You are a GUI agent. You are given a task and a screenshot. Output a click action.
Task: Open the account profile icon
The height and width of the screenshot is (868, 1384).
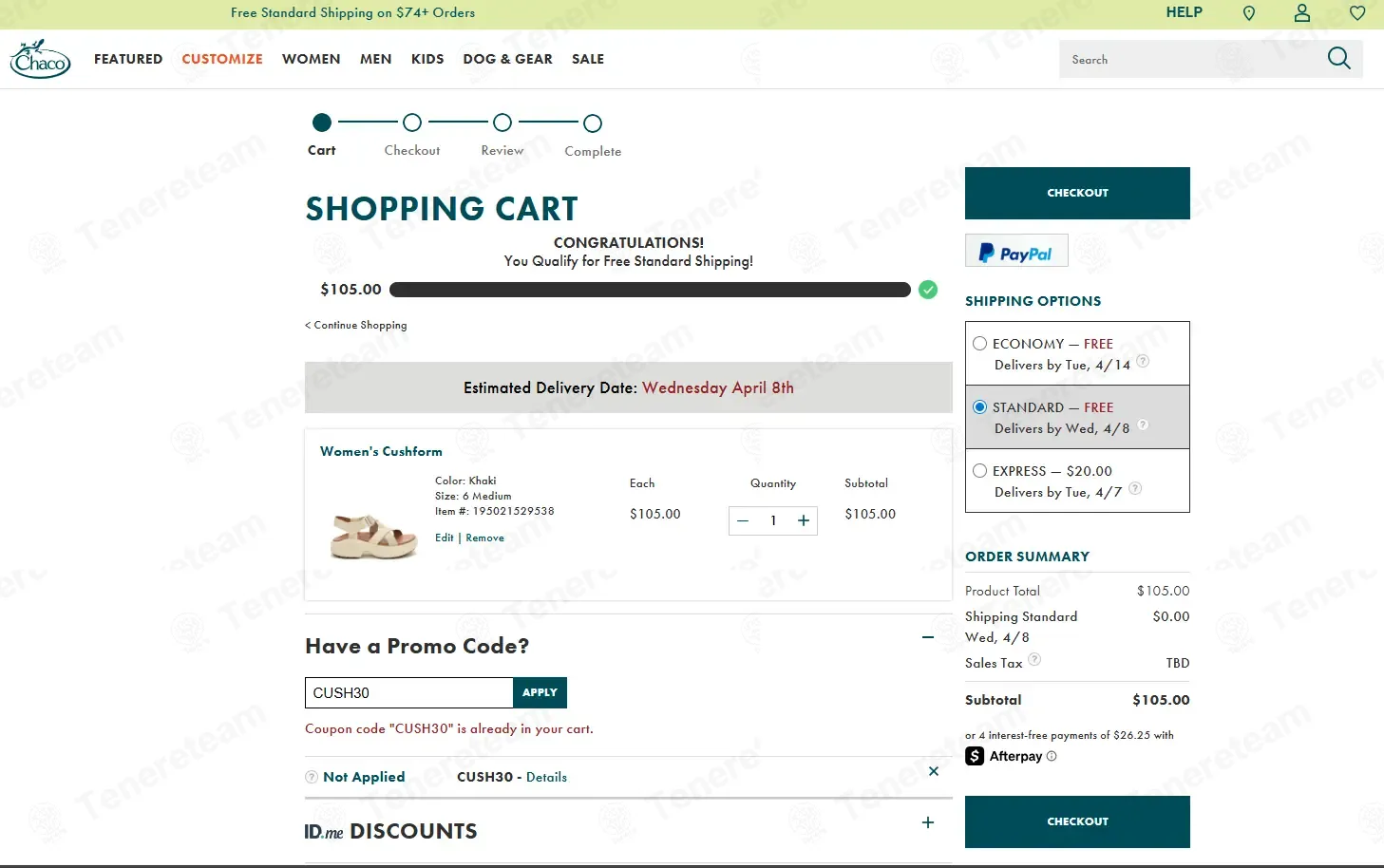[1302, 12]
